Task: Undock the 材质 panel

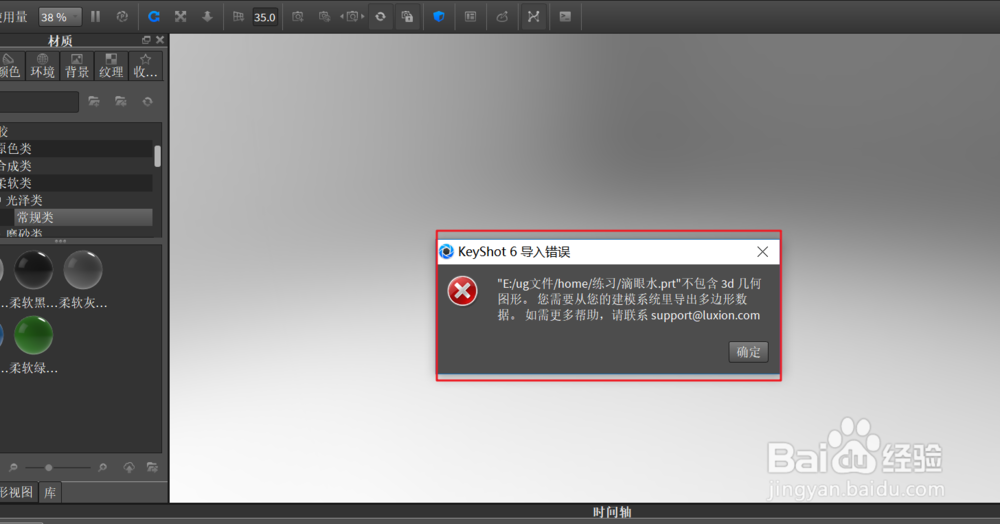Action: click(146, 40)
